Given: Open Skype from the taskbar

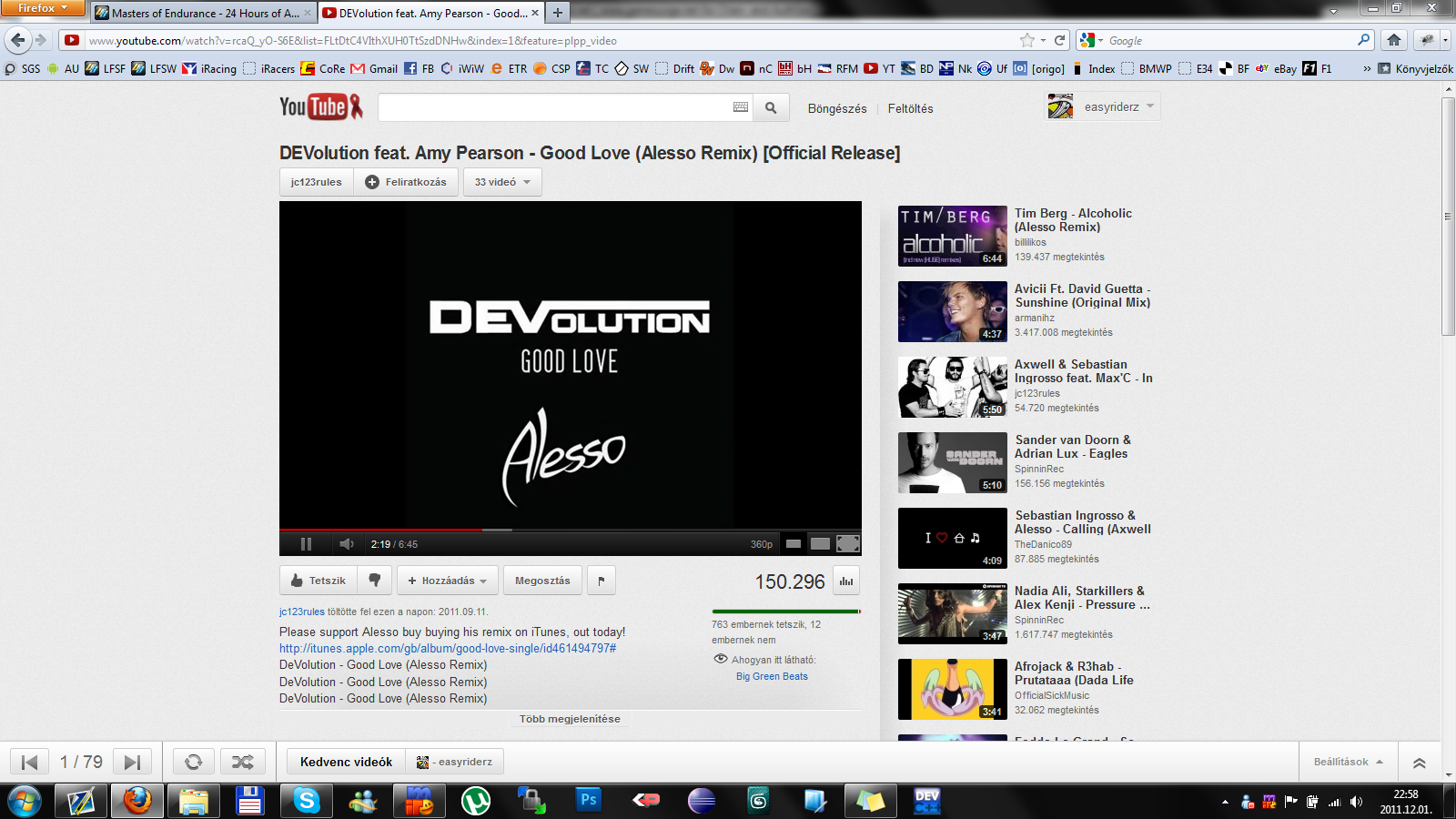Looking at the screenshot, I should [307, 801].
